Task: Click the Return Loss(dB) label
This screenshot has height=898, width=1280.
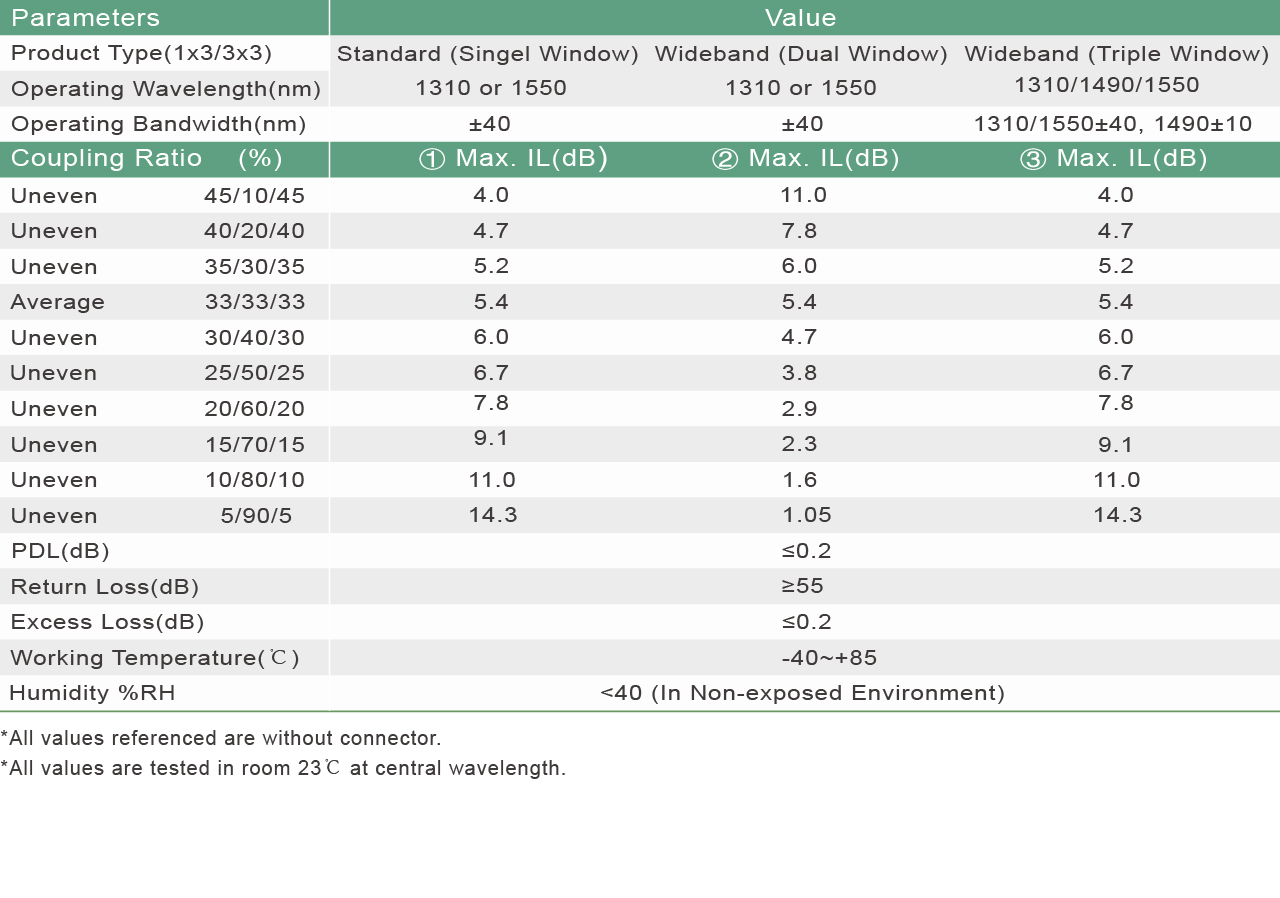Action: 104,587
